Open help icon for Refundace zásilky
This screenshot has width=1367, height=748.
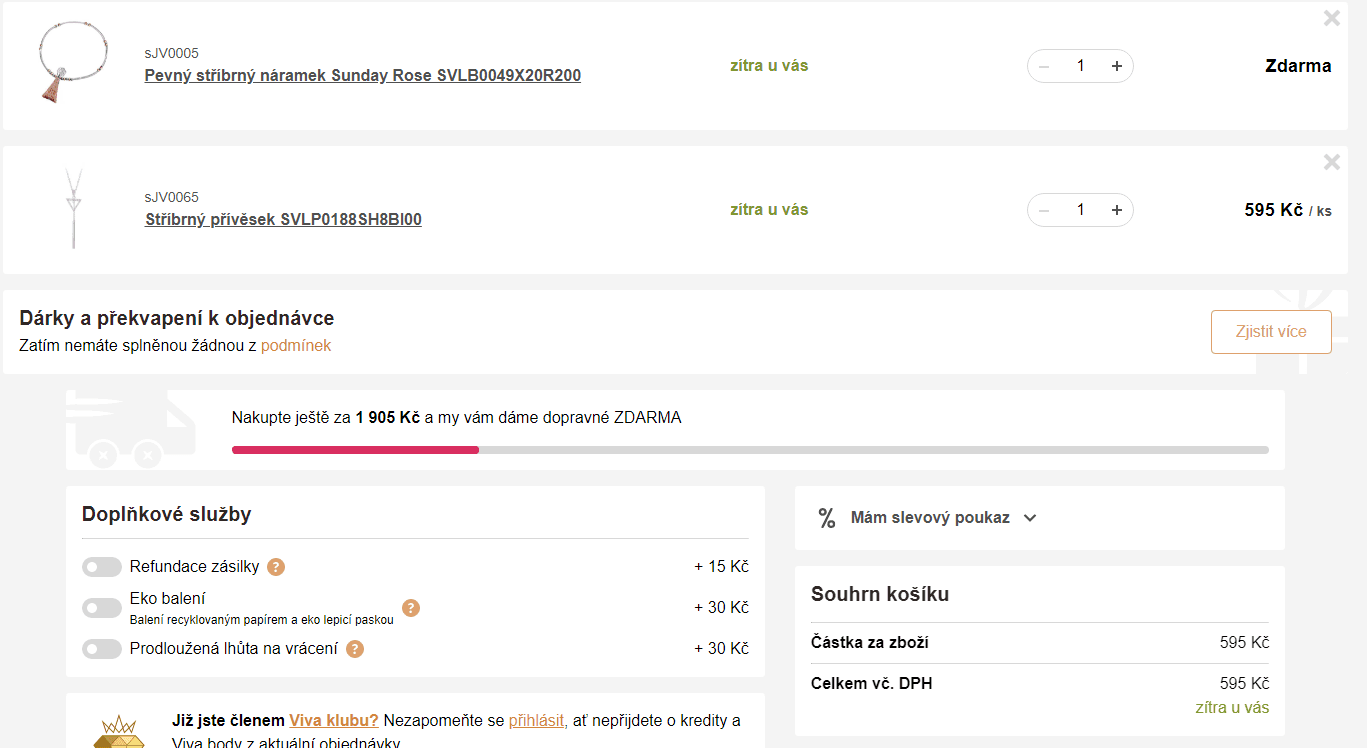click(276, 567)
